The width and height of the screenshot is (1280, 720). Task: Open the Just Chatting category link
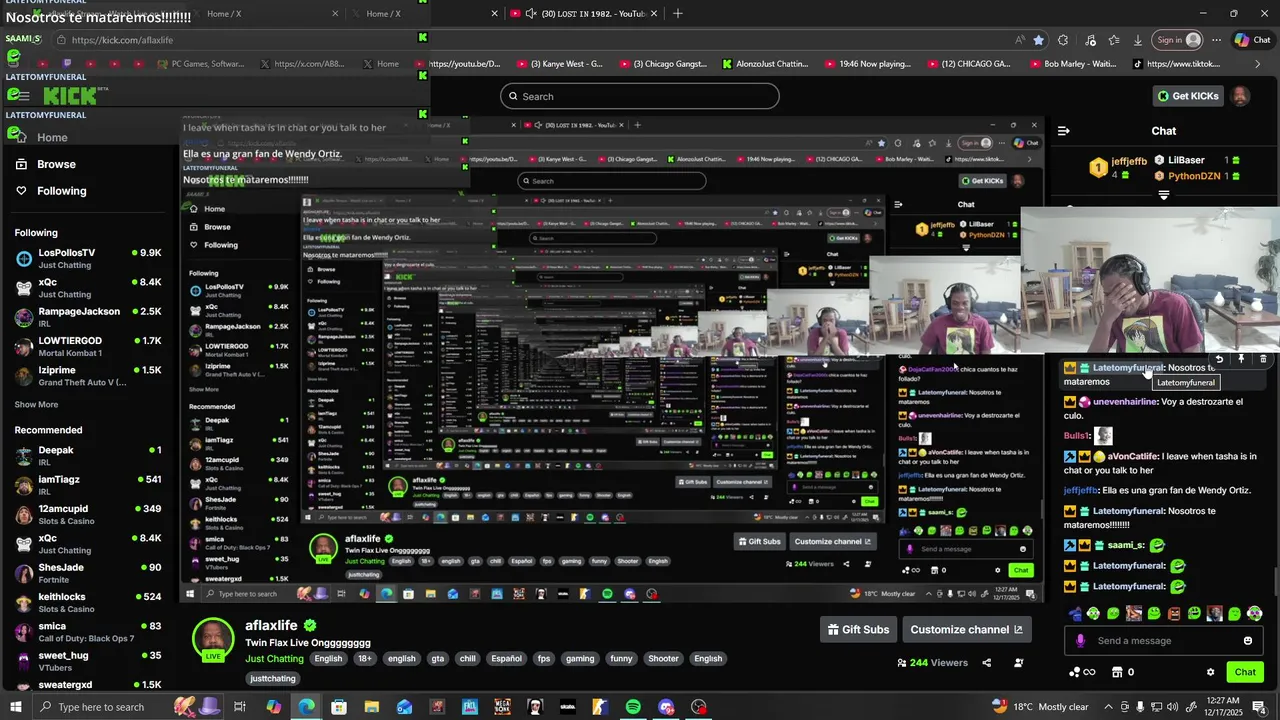click(274, 659)
